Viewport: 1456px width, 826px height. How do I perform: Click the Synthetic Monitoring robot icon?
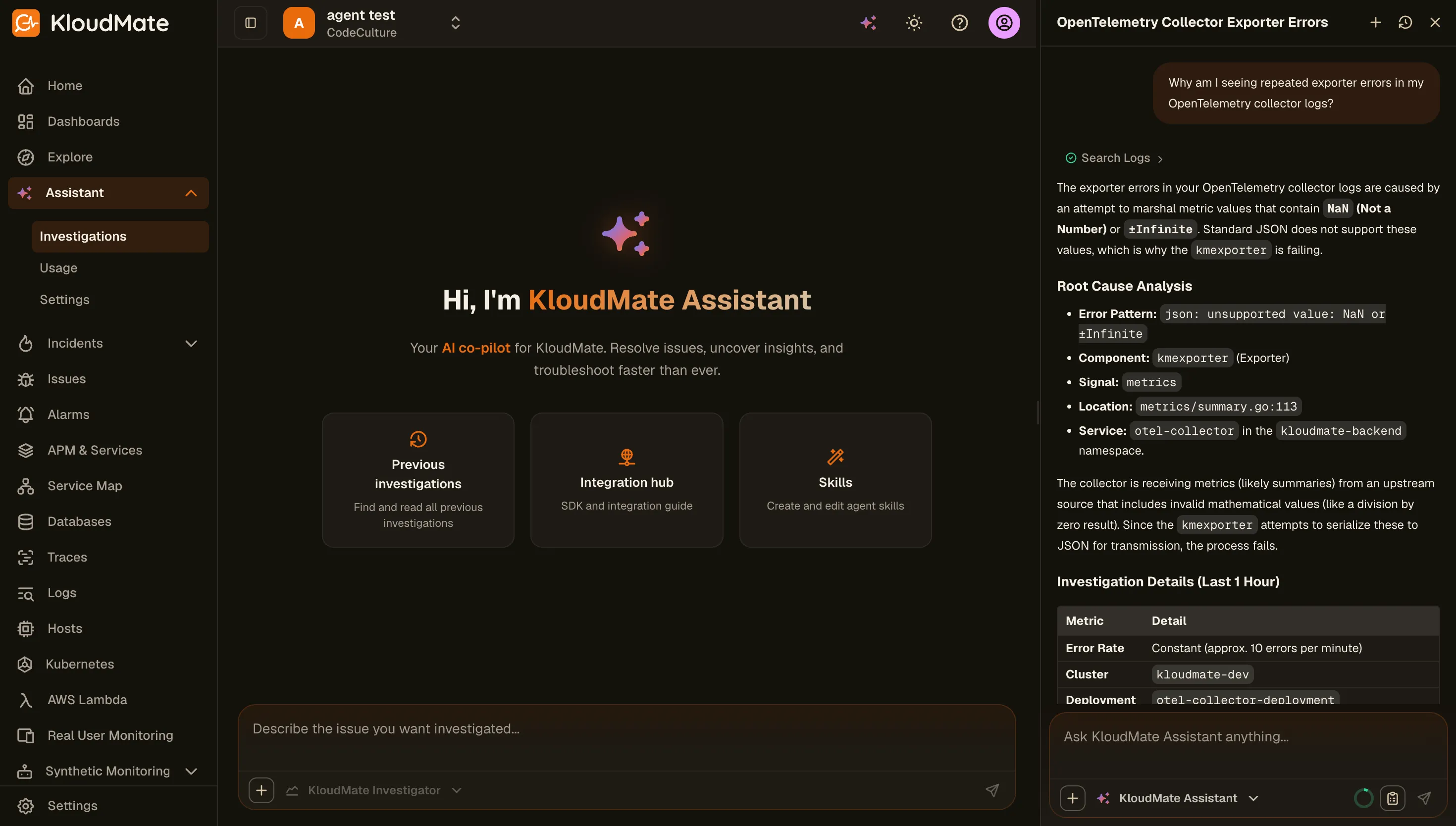pos(25,771)
